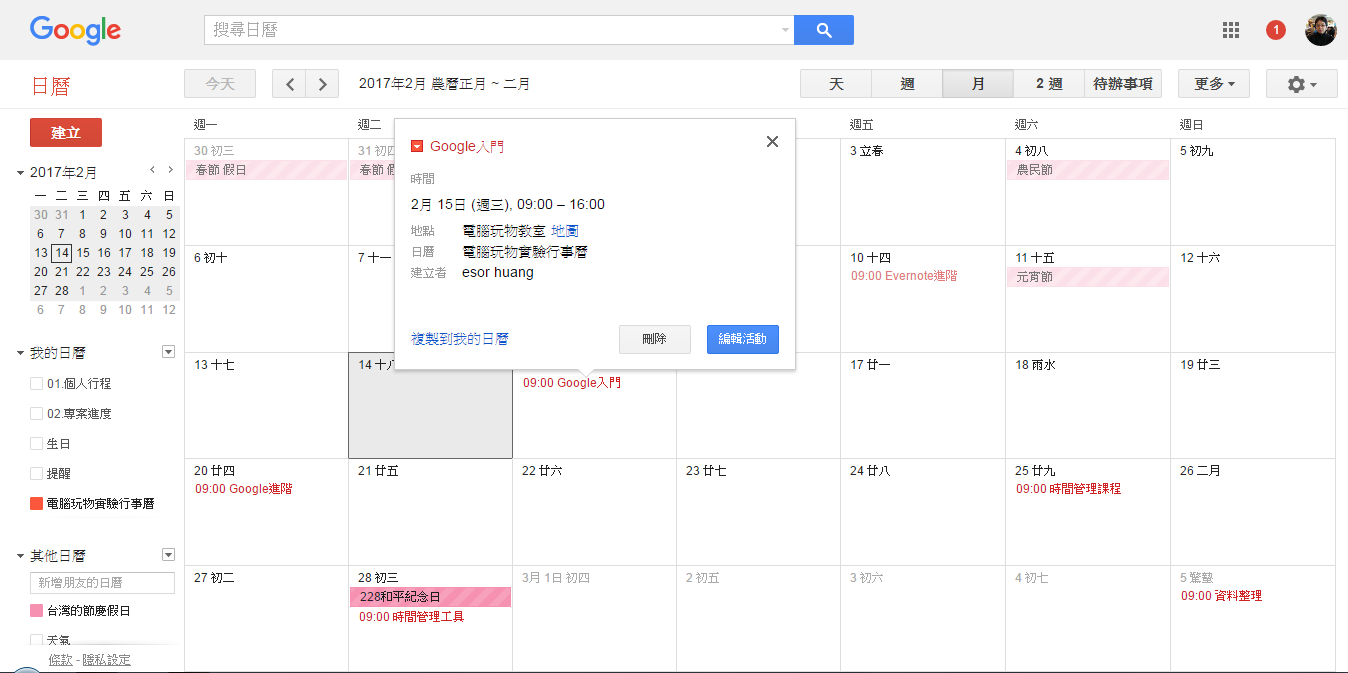Open the account profile avatar
This screenshot has width=1348, height=673.
click(1321, 30)
